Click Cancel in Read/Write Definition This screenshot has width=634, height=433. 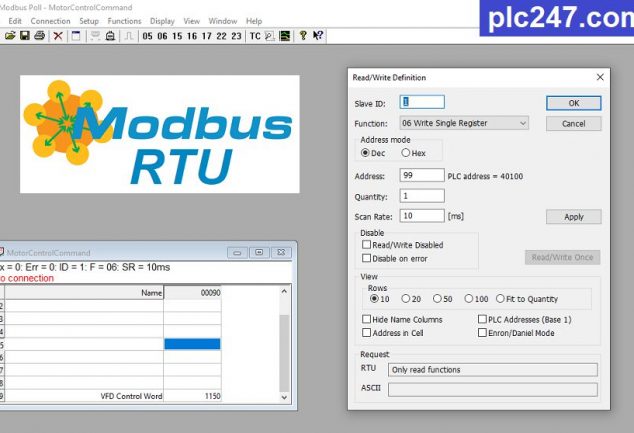click(574, 124)
